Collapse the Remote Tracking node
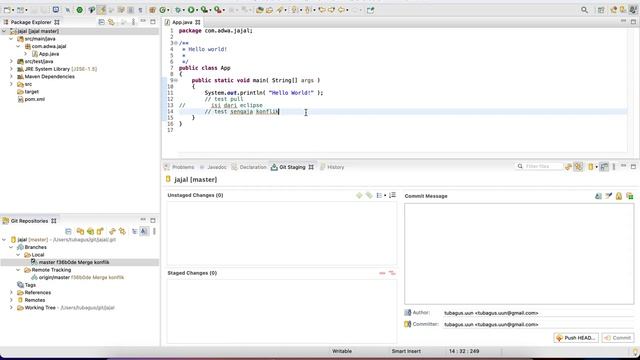 click(x=18, y=270)
